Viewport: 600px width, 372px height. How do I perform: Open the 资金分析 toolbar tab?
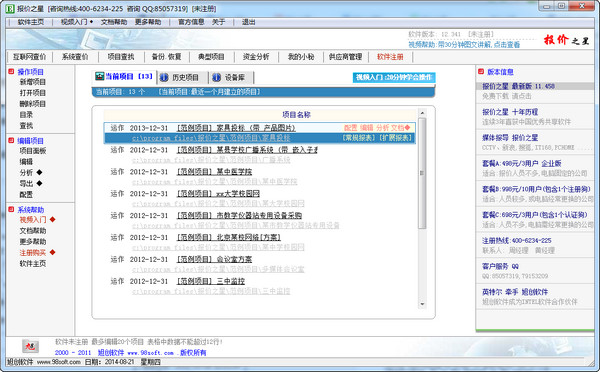[256, 57]
